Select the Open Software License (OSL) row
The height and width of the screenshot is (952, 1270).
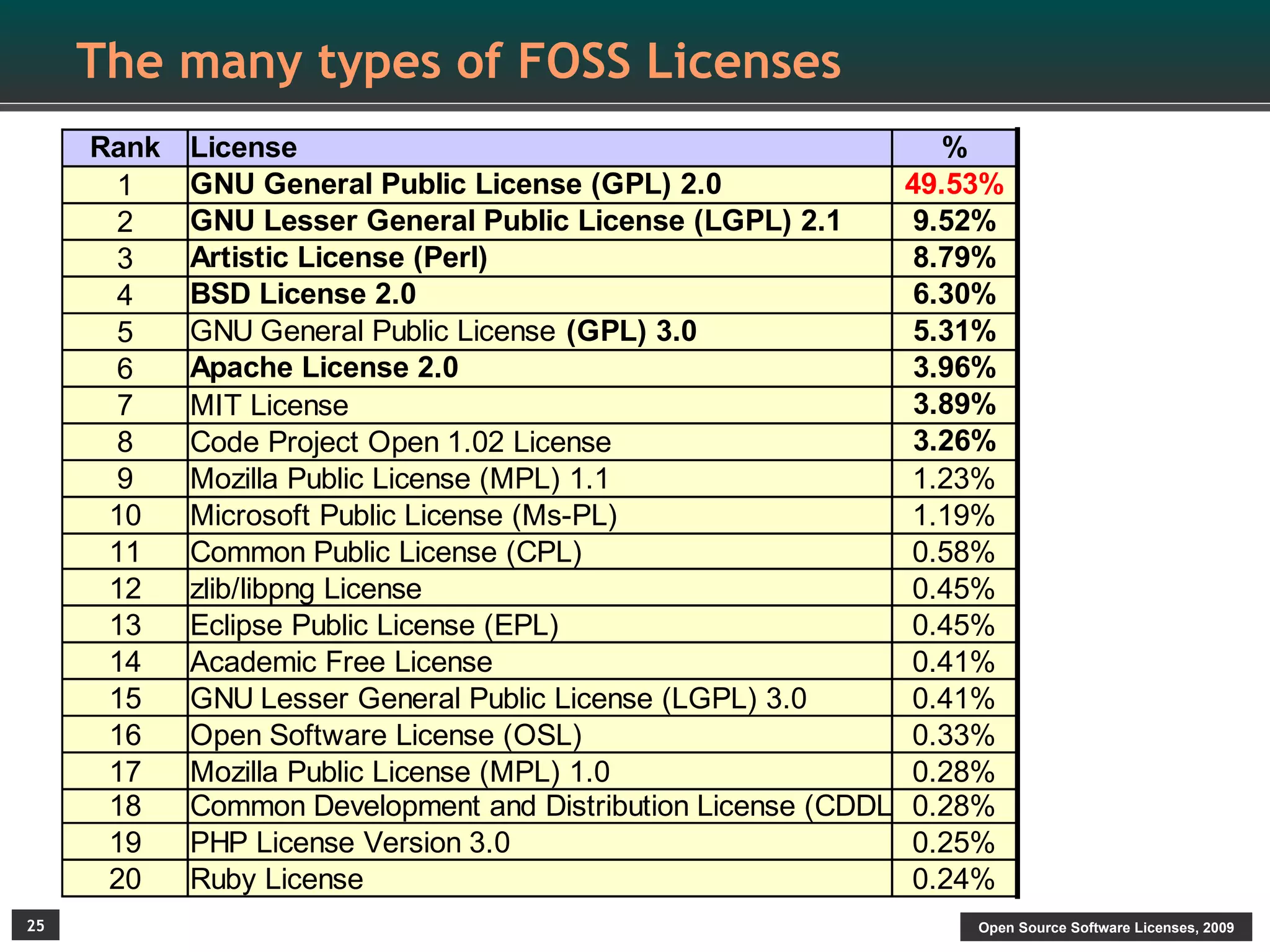tap(386, 735)
